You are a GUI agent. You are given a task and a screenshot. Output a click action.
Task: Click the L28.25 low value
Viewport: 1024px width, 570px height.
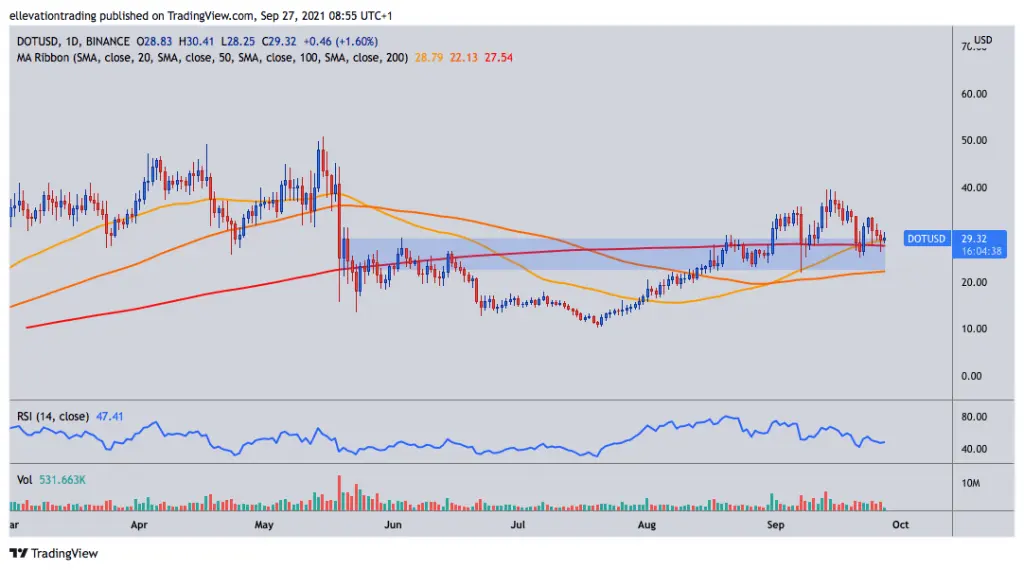pyautogui.click(x=238, y=41)
